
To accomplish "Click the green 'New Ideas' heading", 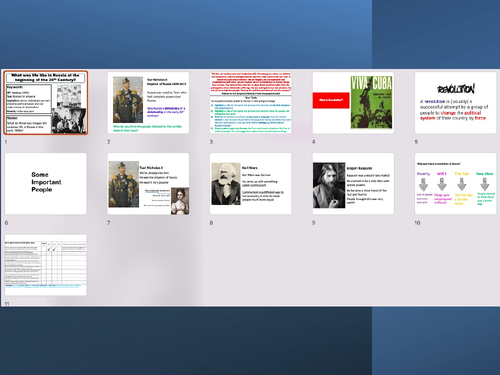I will point(485,174).
